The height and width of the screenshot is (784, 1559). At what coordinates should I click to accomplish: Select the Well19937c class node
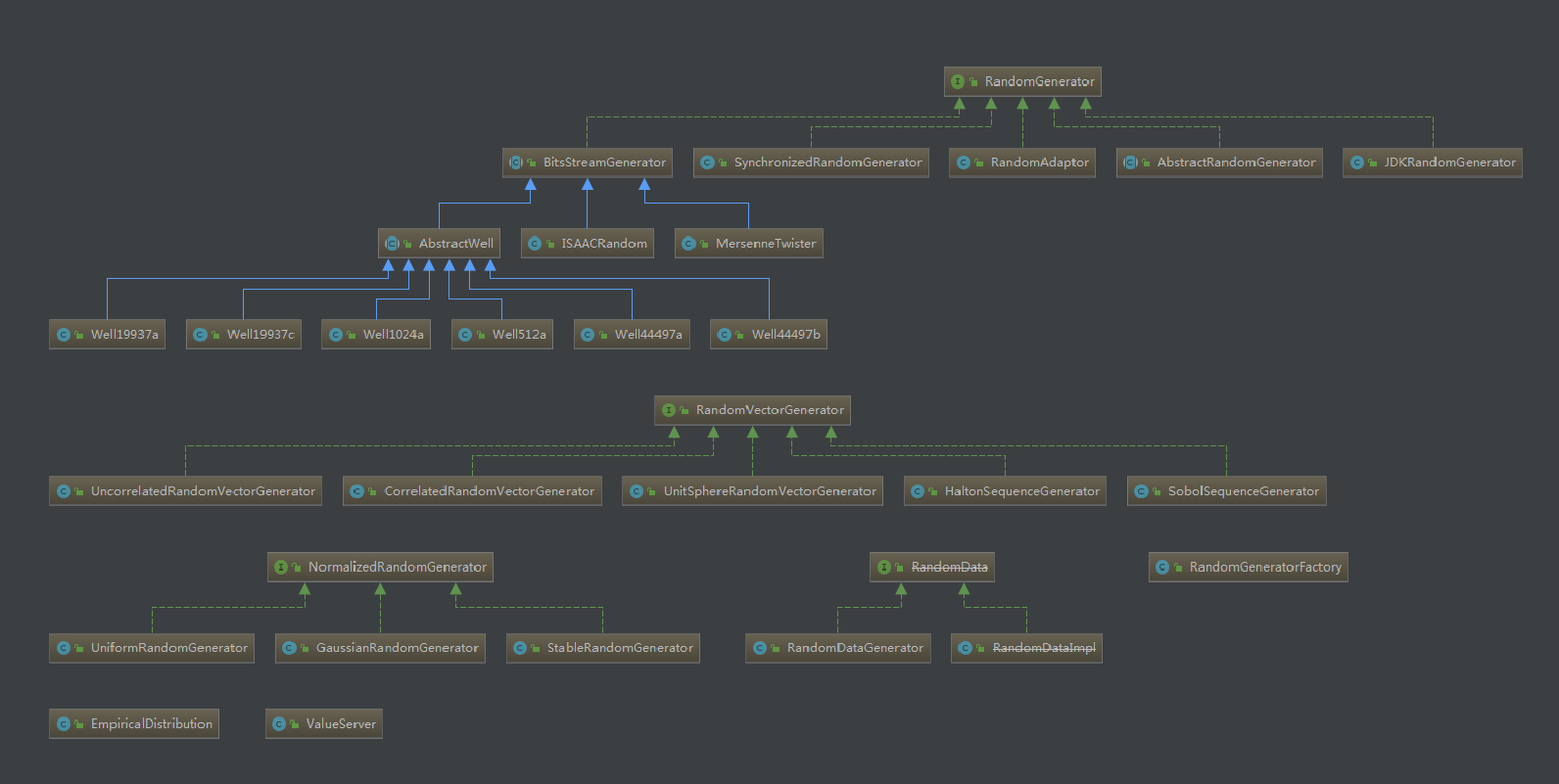[x=244, y=335]
